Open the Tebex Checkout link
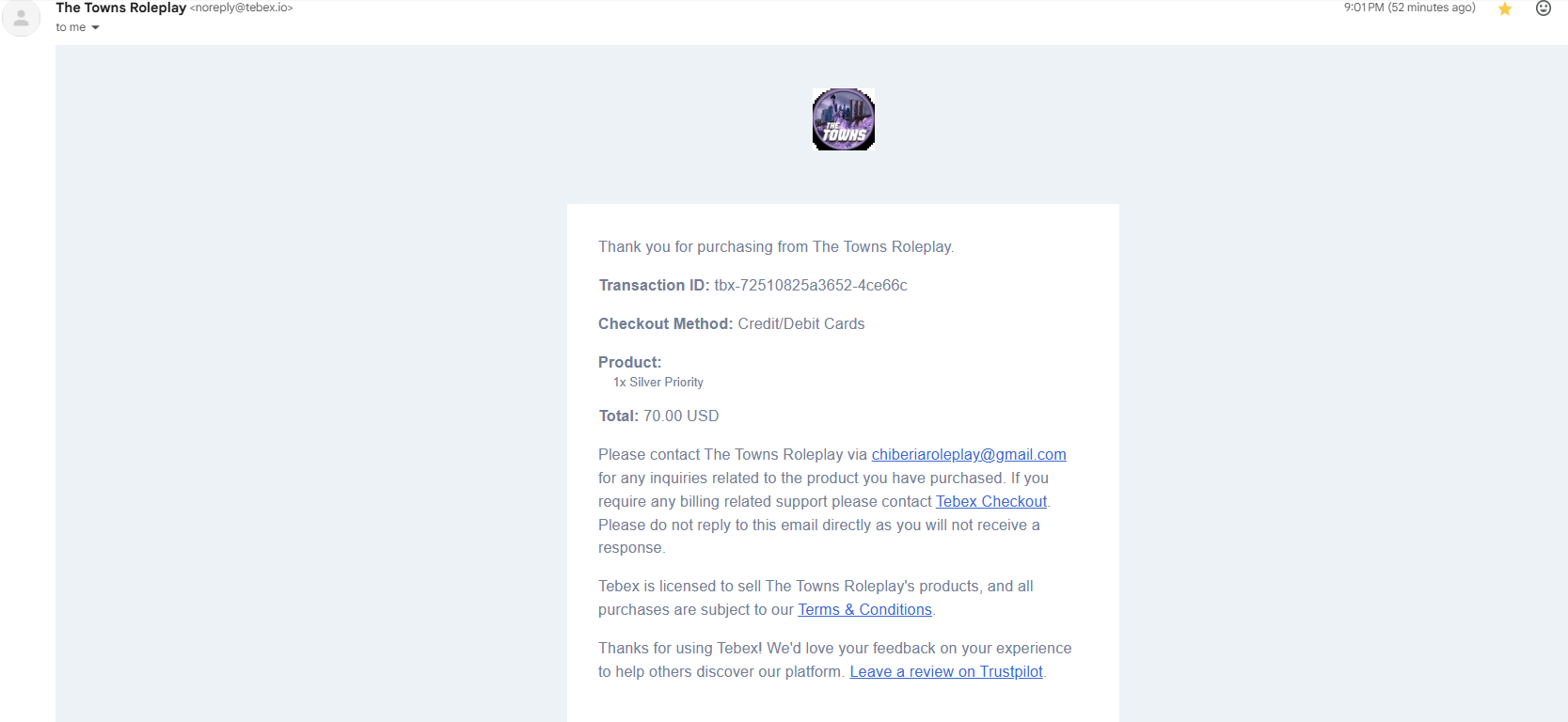Image resolution: width=1568 pixels, height=722 pixels. click(991, 502)
